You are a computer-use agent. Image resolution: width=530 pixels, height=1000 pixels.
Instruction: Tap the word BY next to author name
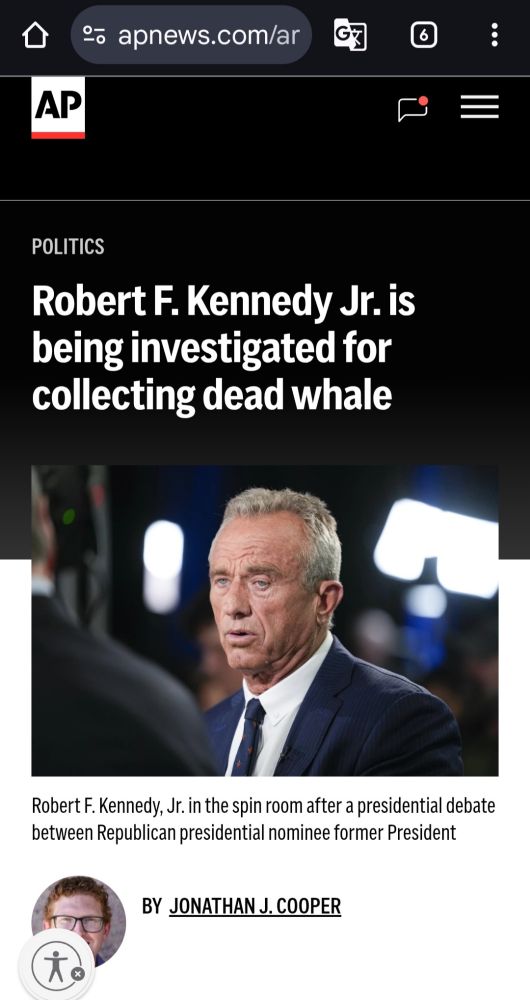(x=152, y=906)
